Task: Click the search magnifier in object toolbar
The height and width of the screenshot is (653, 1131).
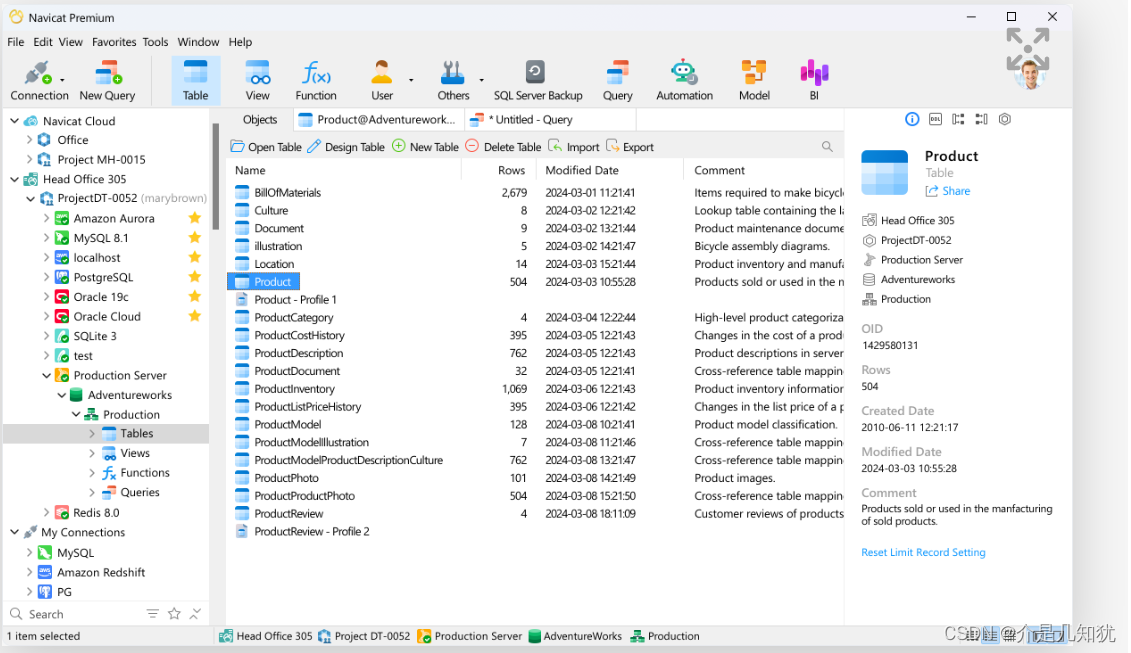Action: click(827, 146)
